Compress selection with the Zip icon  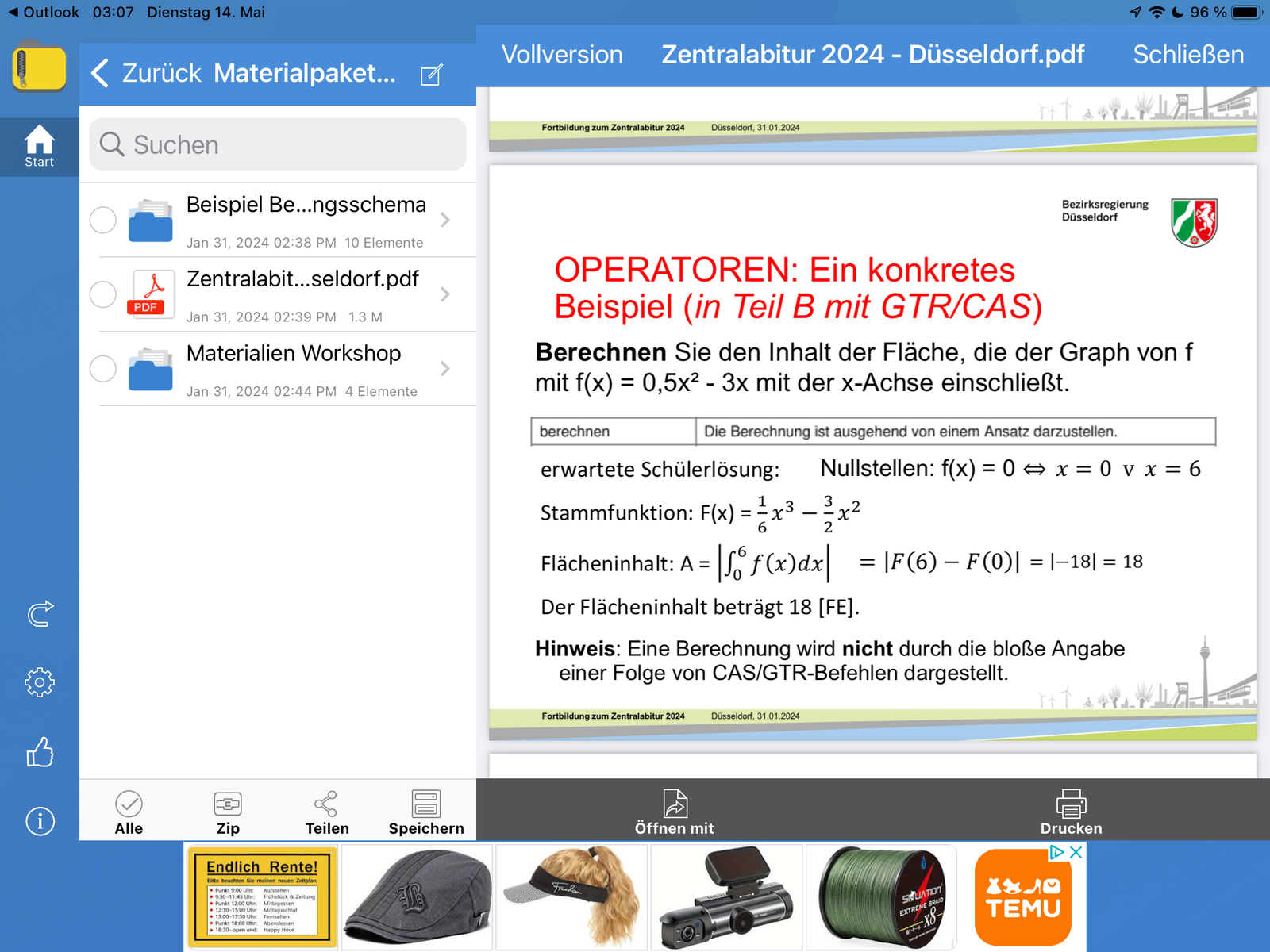click(228, 812)
